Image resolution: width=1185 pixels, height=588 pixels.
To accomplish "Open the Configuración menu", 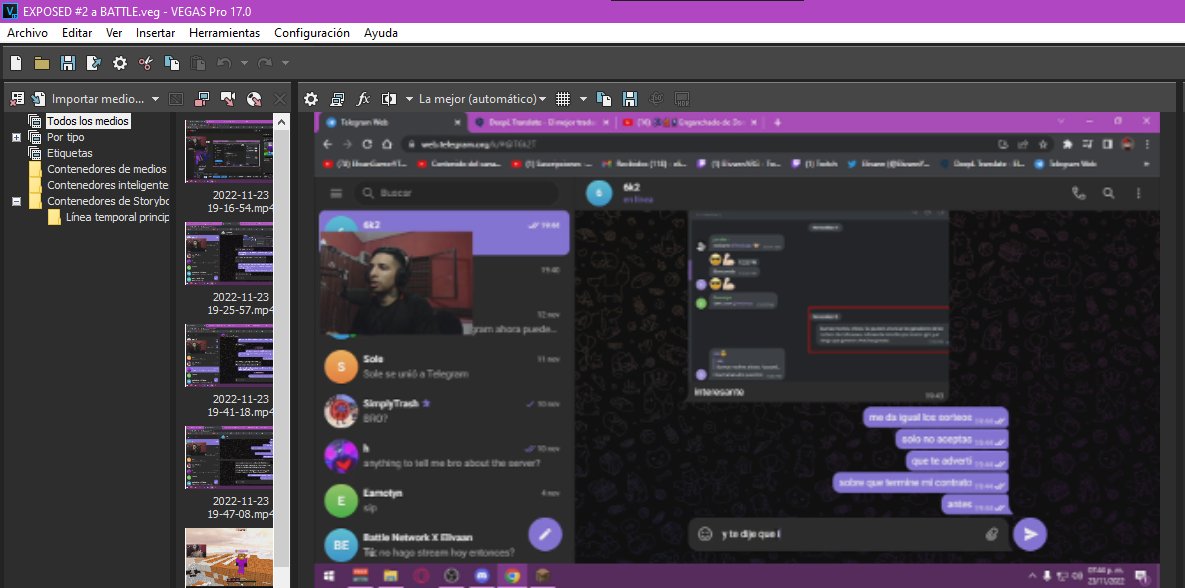I will point(312,32).
